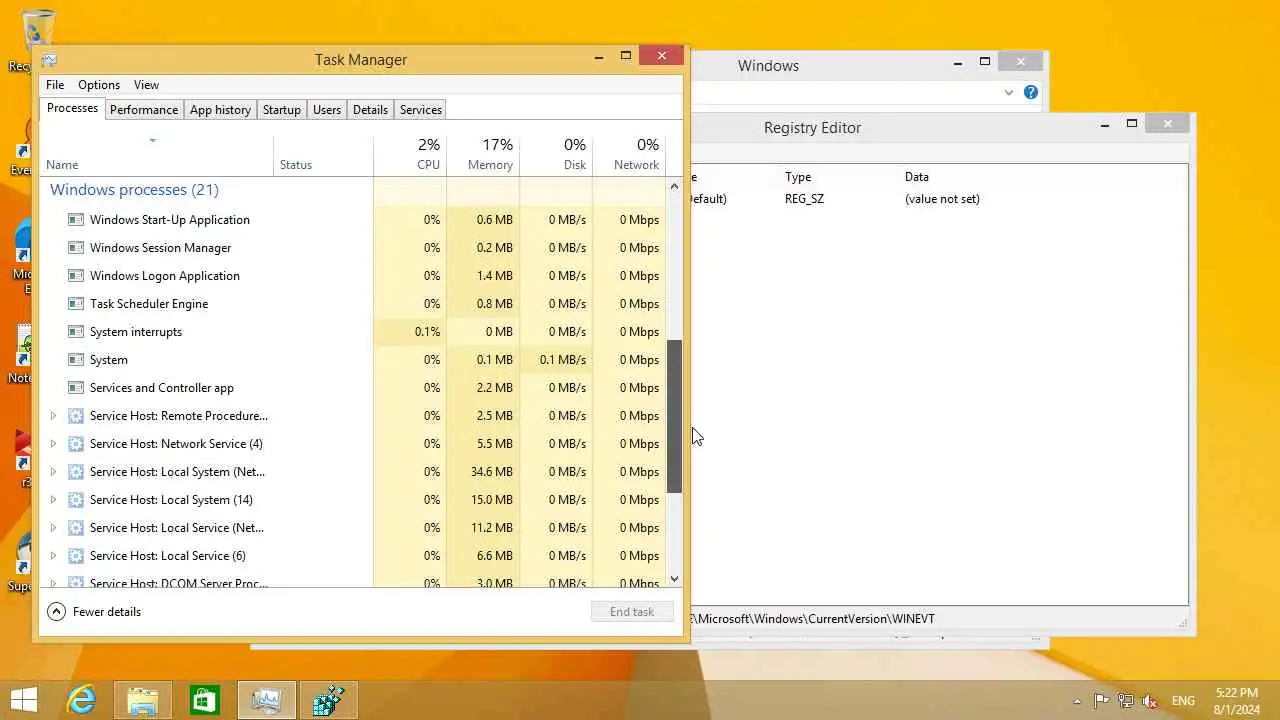Switch to the Services tab
Viewport: 1280px width, 720px height.
pos(421,110)
